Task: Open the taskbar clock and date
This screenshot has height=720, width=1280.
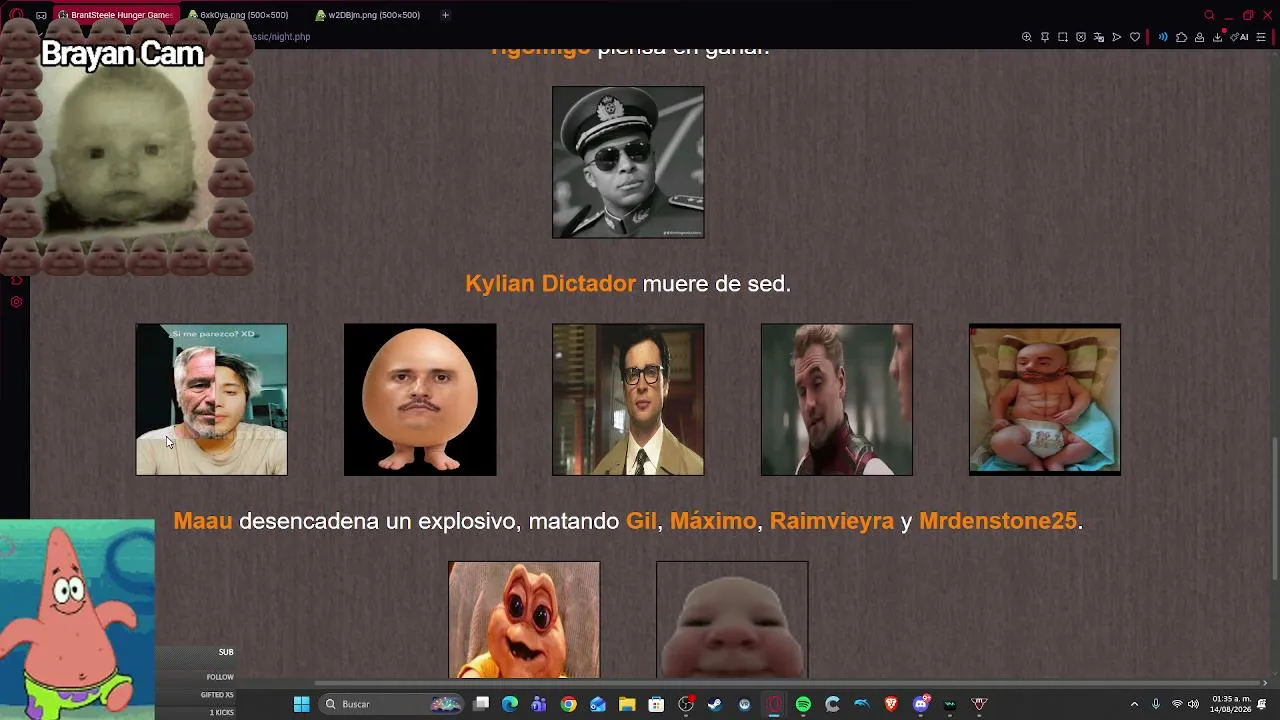Action: [1231, 704]
